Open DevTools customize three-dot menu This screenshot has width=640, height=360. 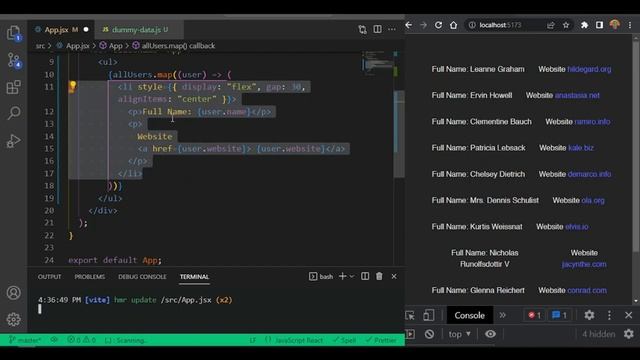(x=609, y=315)
